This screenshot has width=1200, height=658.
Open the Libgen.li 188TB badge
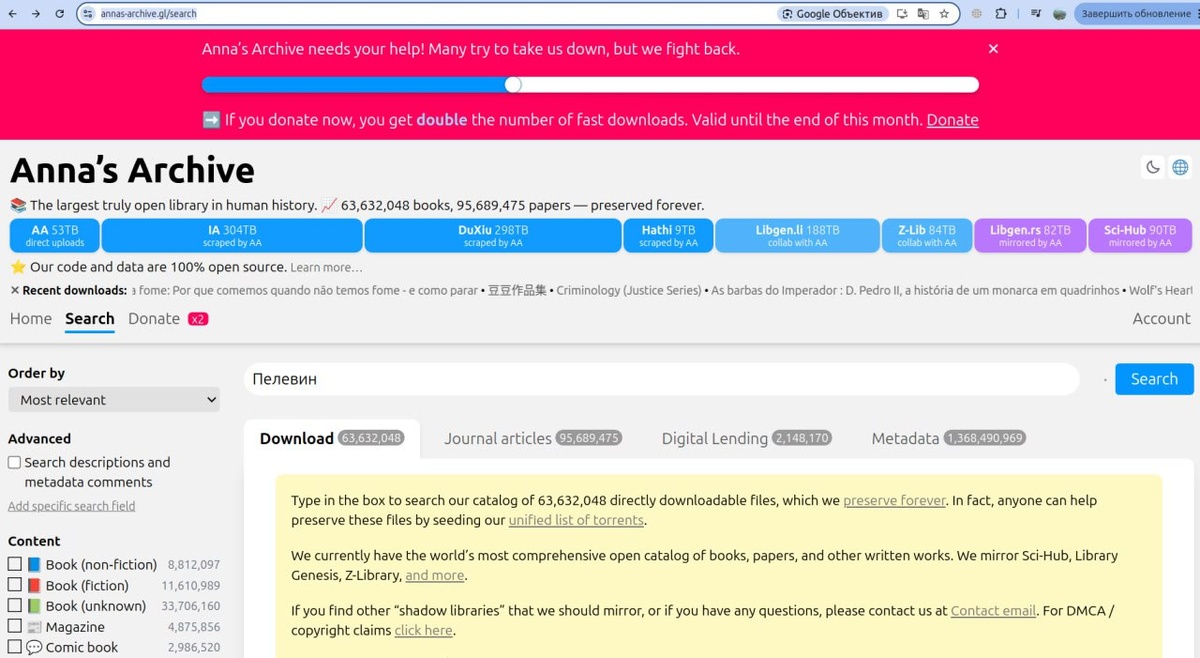(x=797, y=236)
